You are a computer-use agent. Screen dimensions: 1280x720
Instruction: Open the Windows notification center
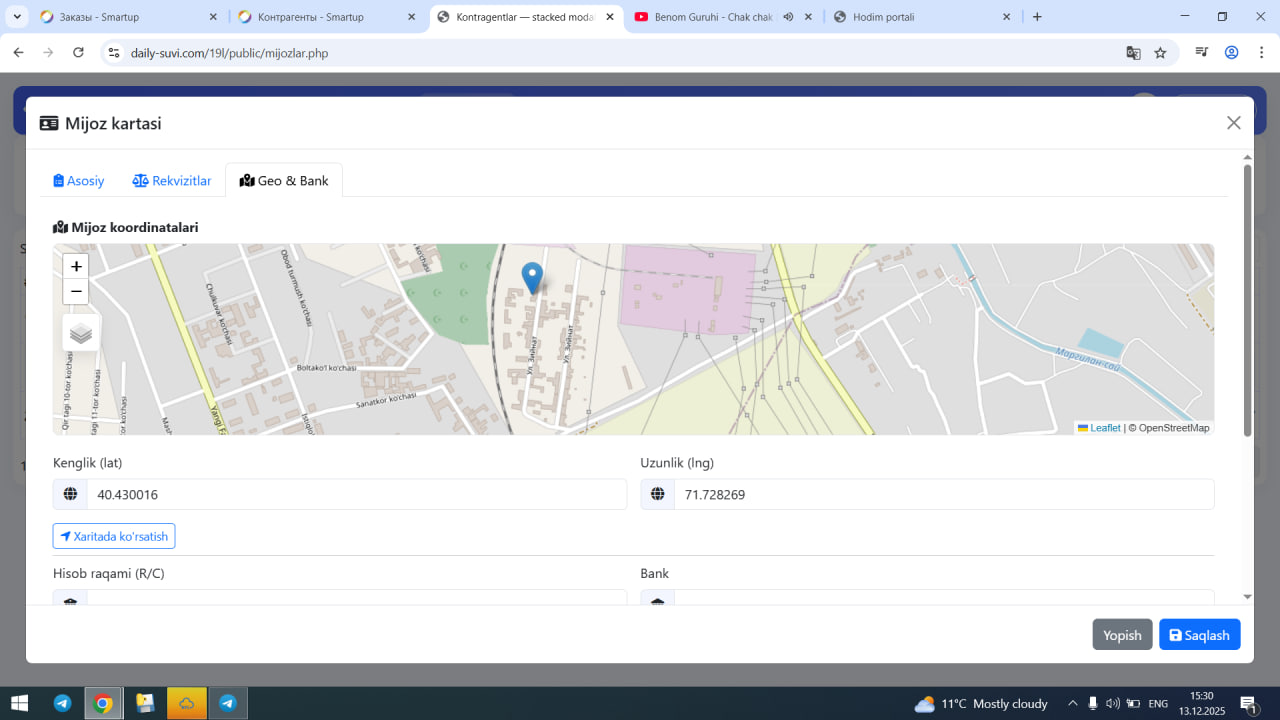point(1248,704)
